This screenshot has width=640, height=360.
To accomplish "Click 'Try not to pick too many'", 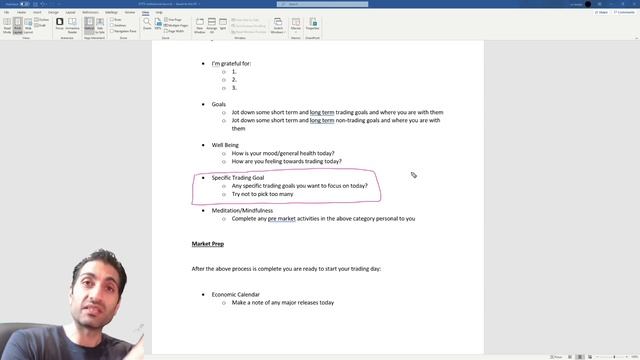I will tap(262, 194).
